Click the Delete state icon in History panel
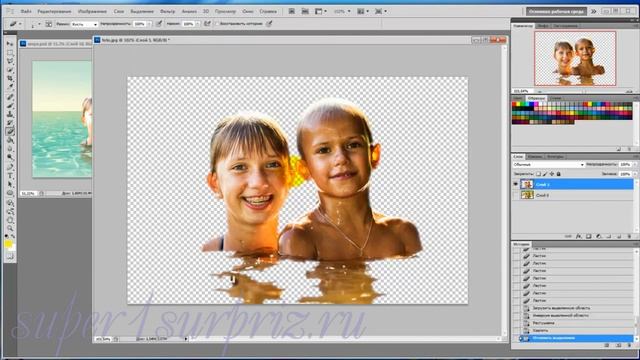Image resolution: width=640 pixels, height=360 pixels. click(x=629, y=345)
